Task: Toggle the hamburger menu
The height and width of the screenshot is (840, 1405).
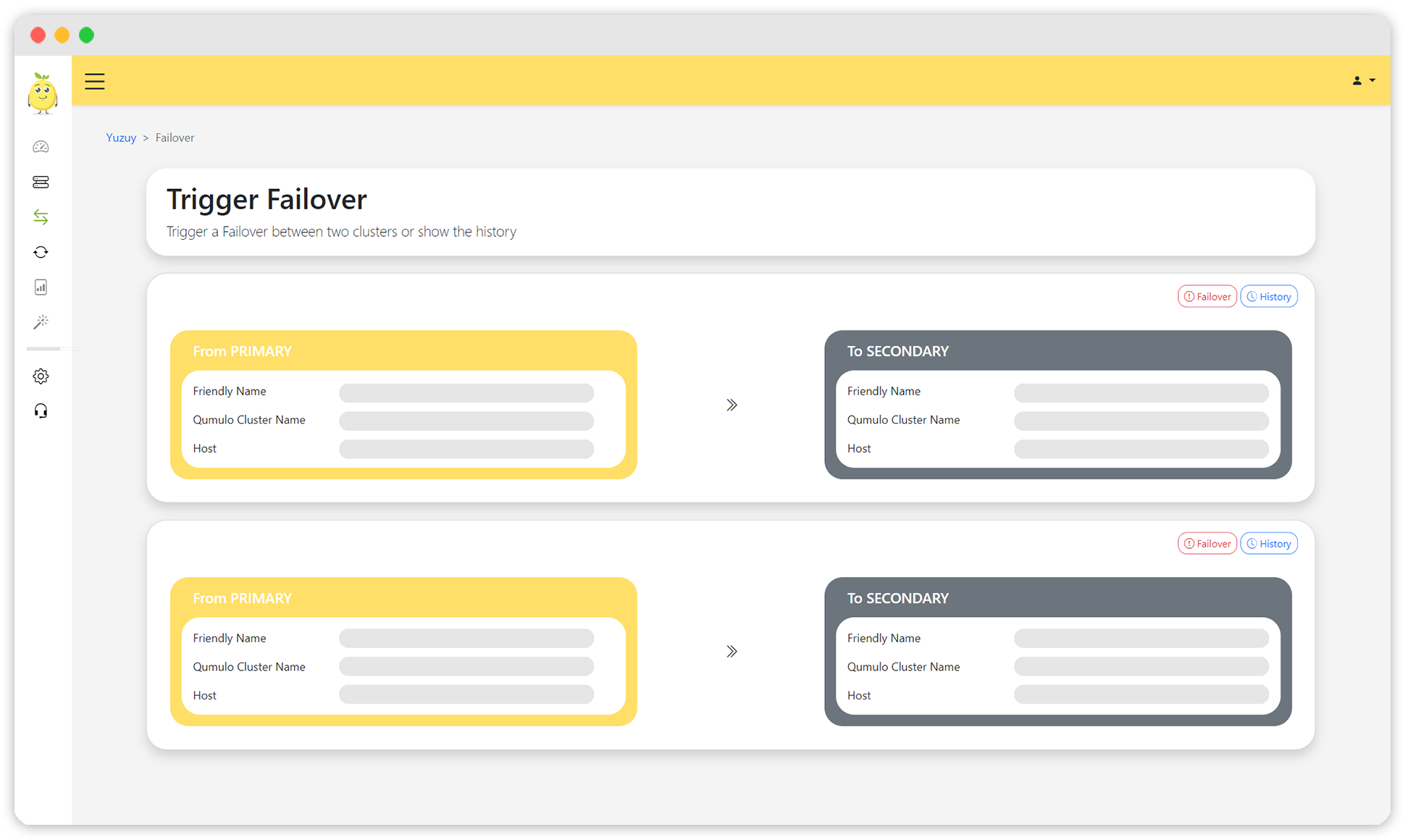Action: point(95,81)
